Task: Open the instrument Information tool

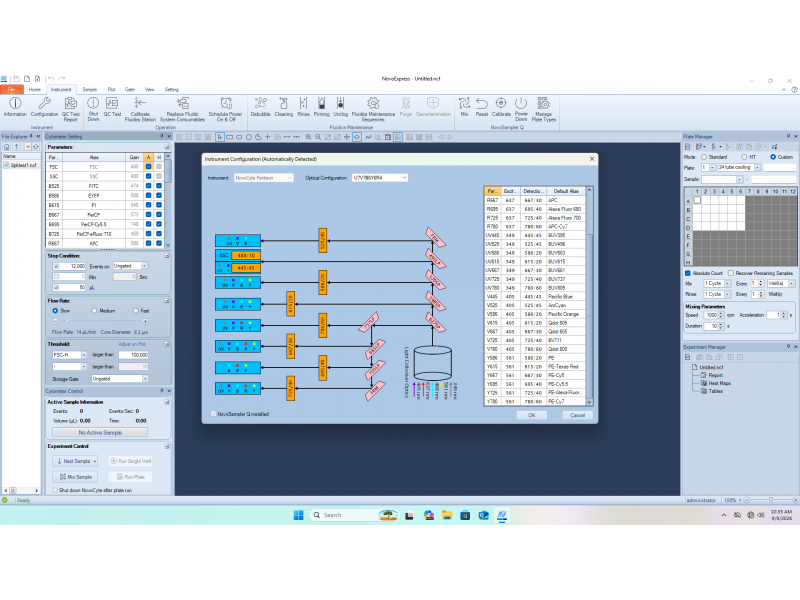Action: coord(15,107)
